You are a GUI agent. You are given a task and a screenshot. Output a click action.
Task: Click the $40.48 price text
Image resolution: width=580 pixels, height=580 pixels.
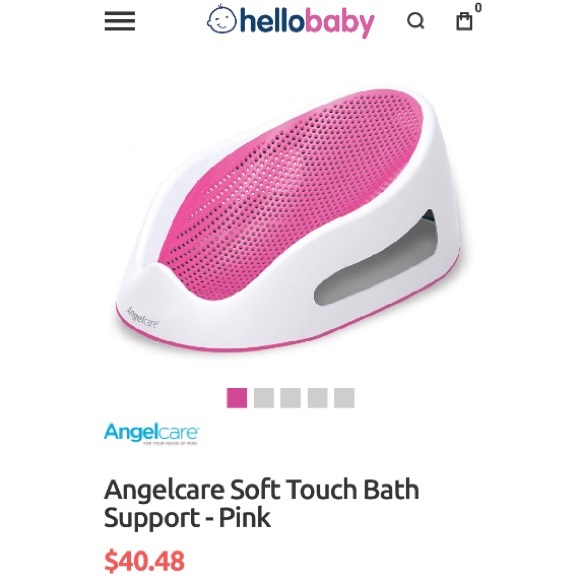tap(144, 561)
